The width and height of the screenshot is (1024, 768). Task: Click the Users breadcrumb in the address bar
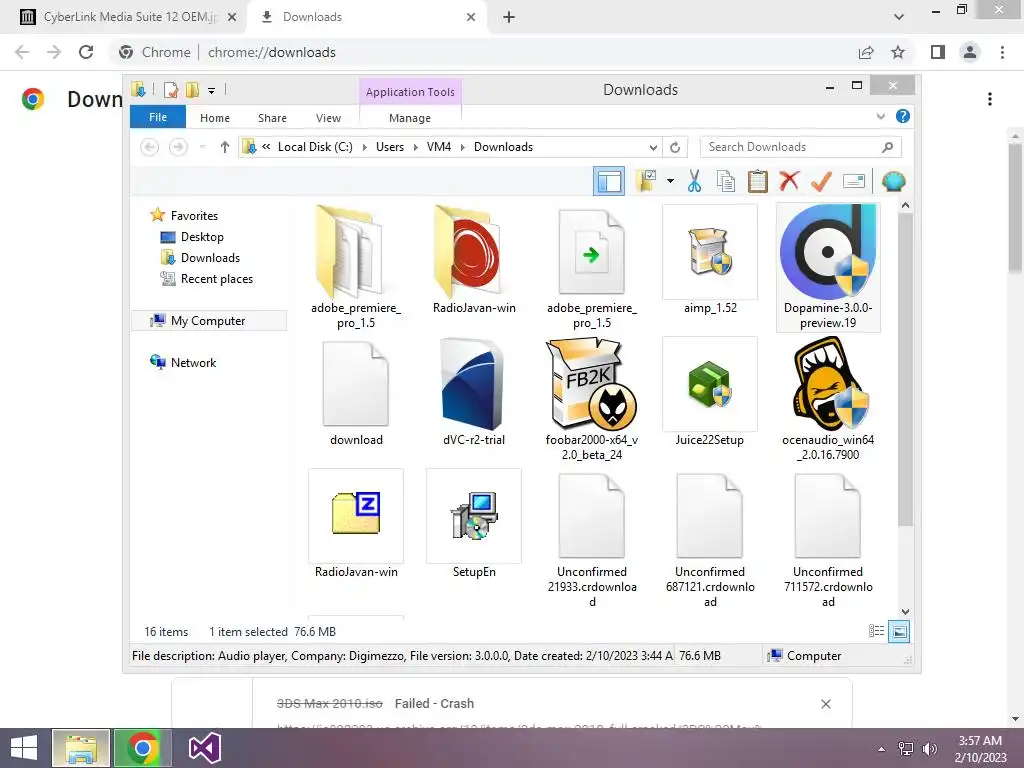pos(390,147)
